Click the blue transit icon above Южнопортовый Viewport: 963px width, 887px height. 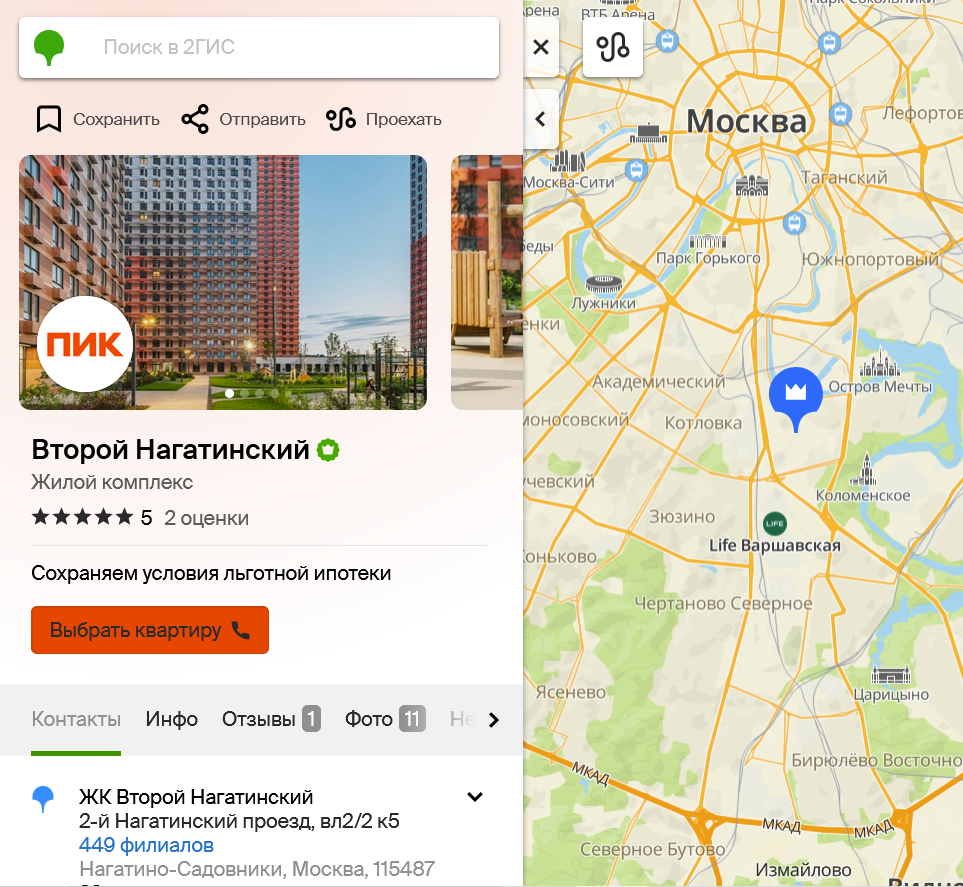794,222
